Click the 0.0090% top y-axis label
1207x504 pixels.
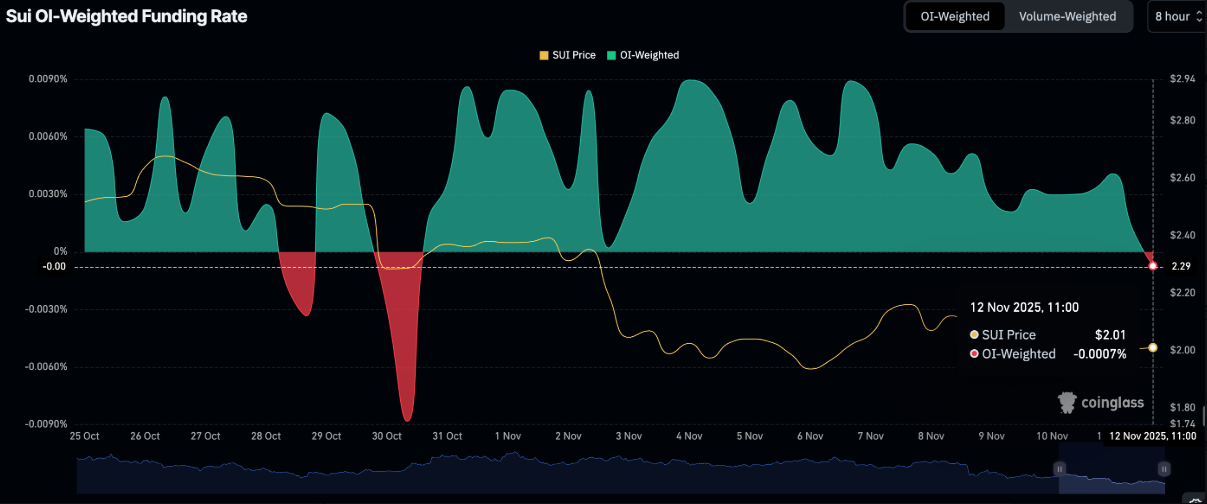46,79
